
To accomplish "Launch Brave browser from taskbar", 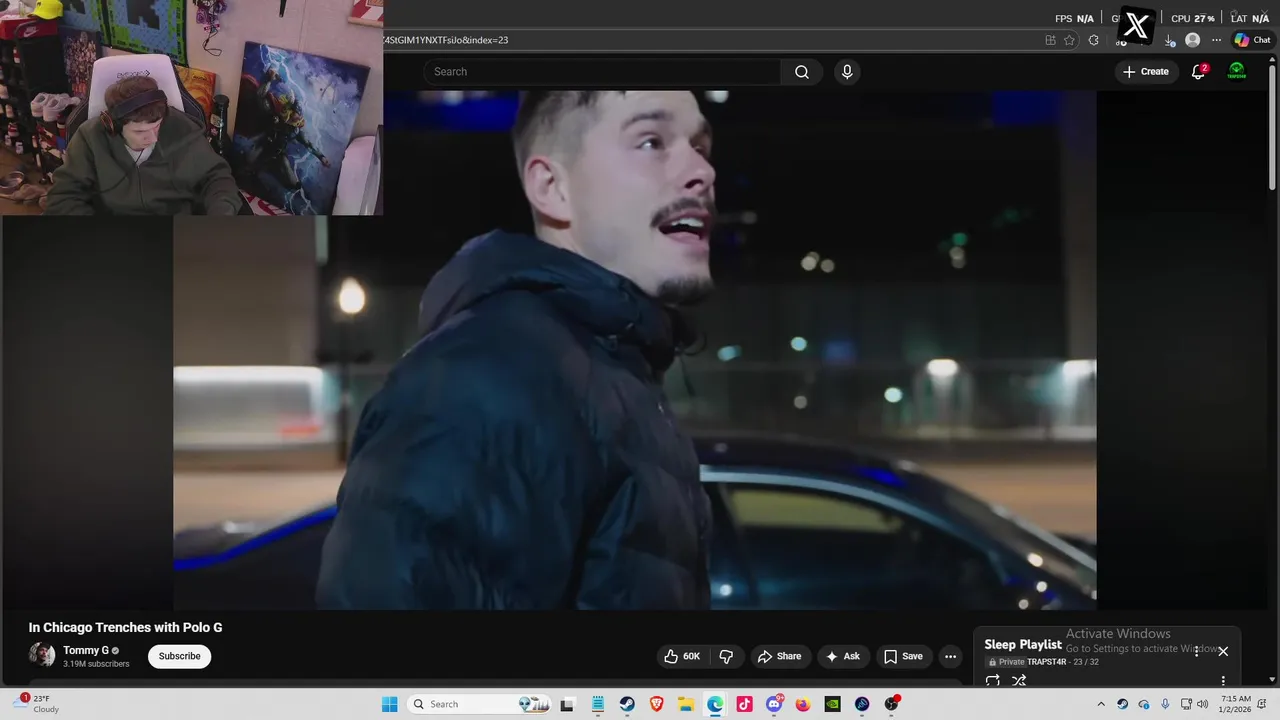I will (x=657, y=704).
